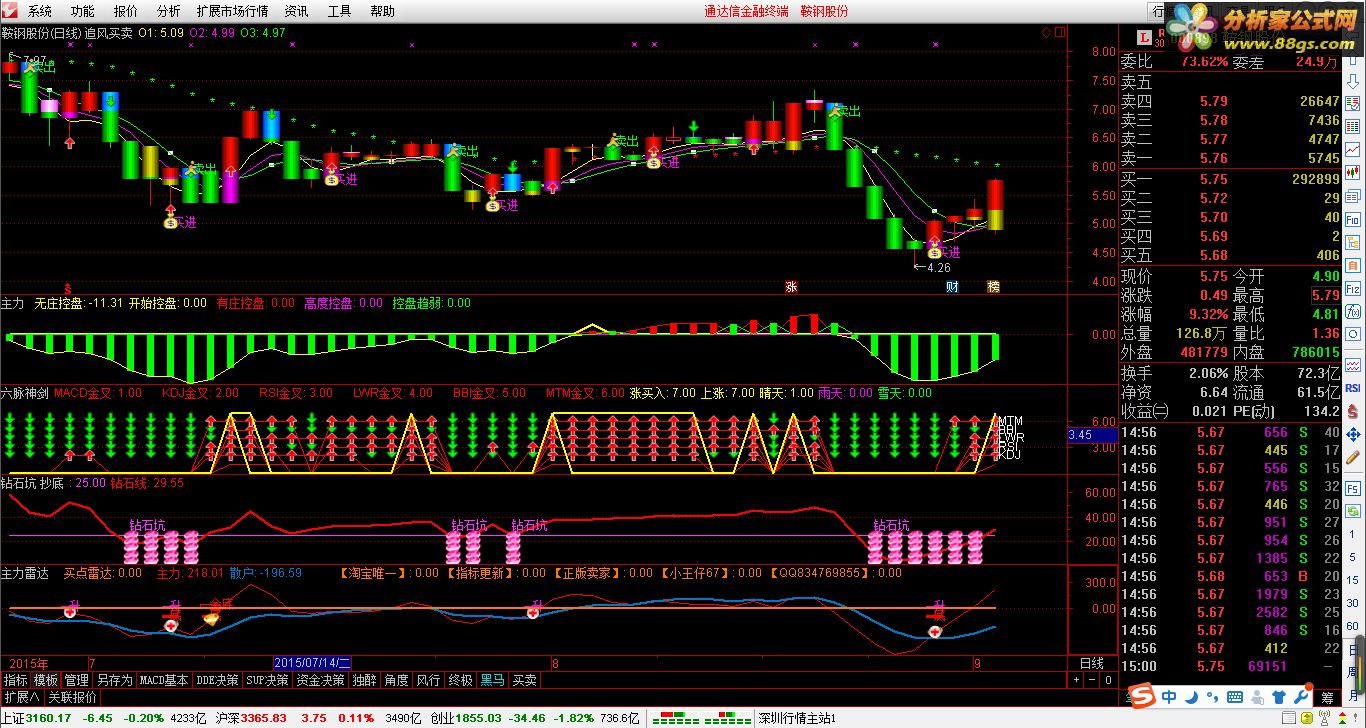Open the 扩展市场行情 menu
This screenshot has width=1366, height=728.
pyautogui.click(x=232, y=11)
